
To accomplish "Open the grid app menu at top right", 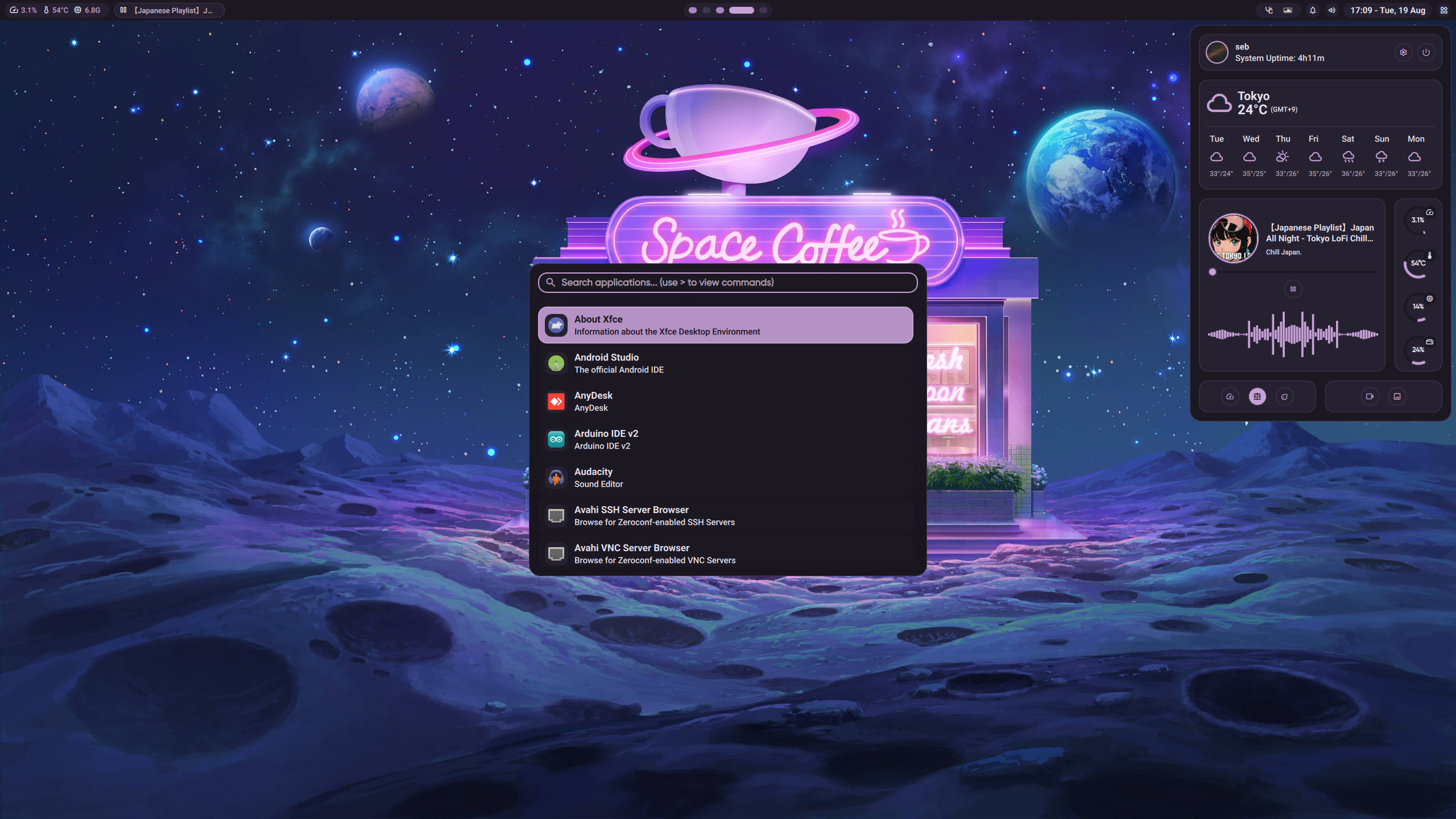I will [x=1443, y=10].
